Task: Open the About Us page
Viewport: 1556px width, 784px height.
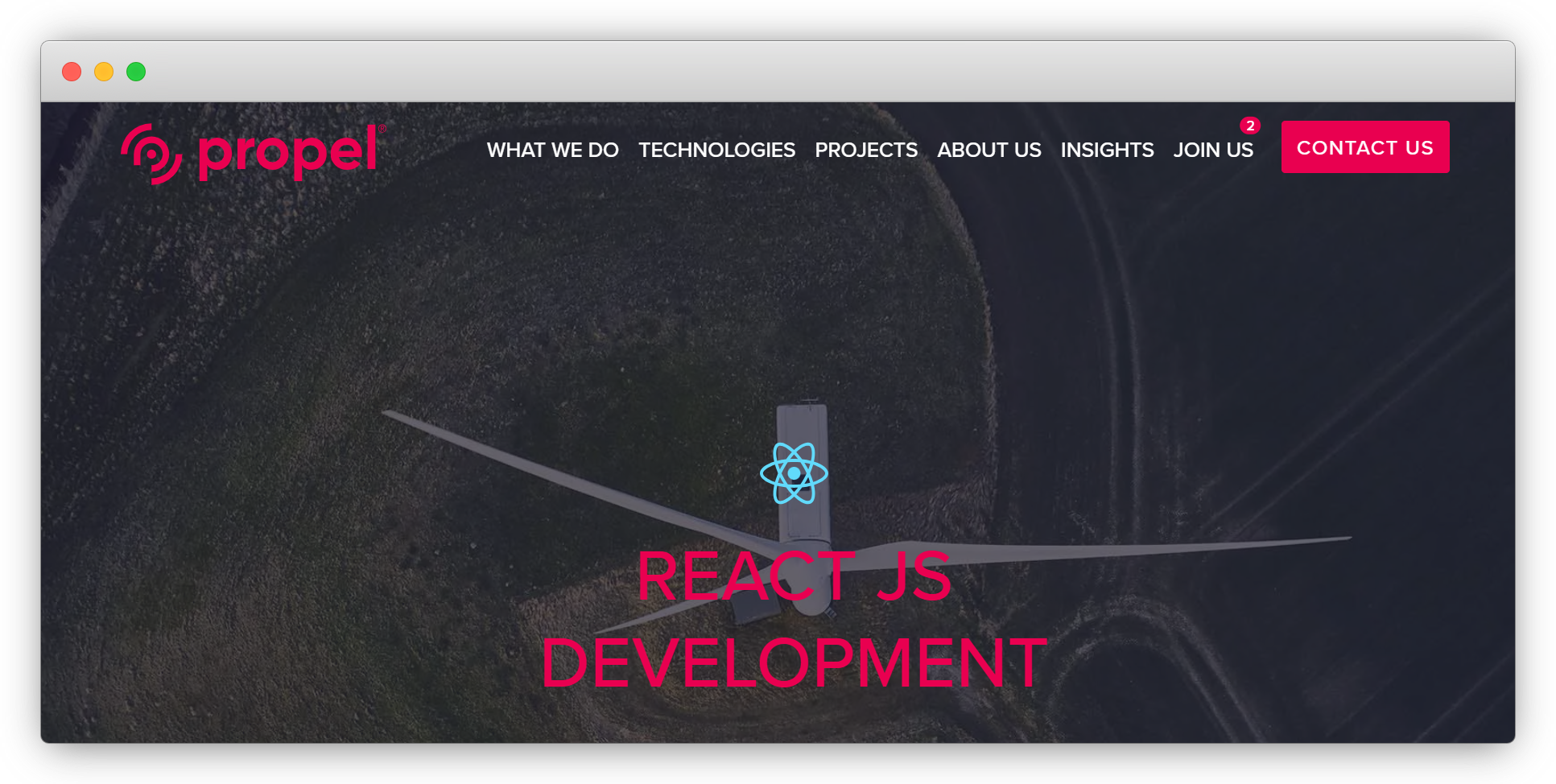Action: 988,150
